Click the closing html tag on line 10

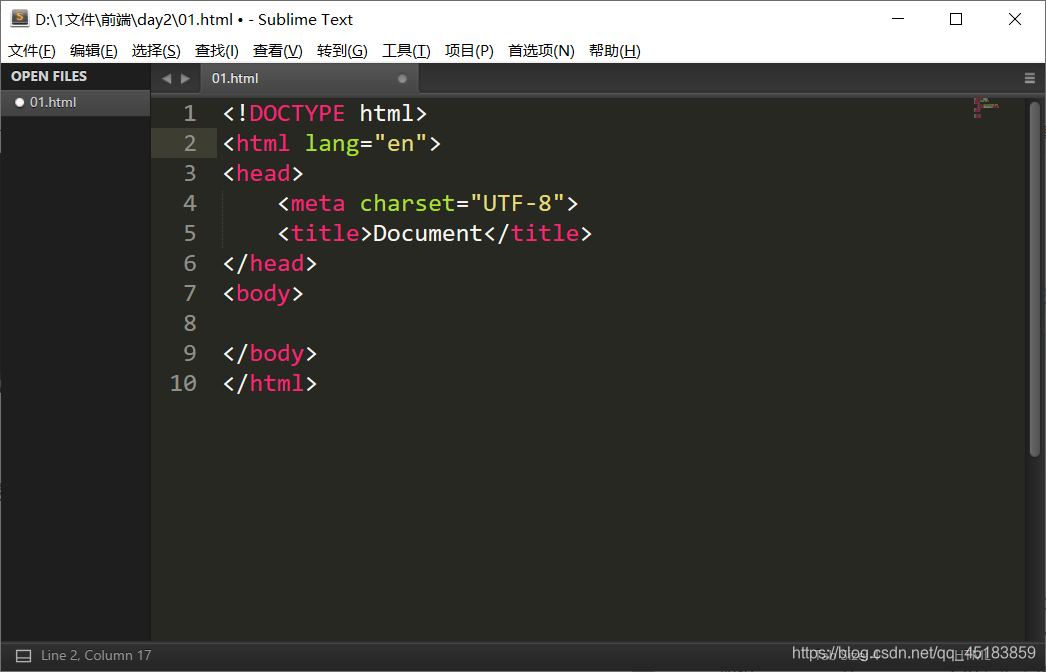click(x=270, y=383)
